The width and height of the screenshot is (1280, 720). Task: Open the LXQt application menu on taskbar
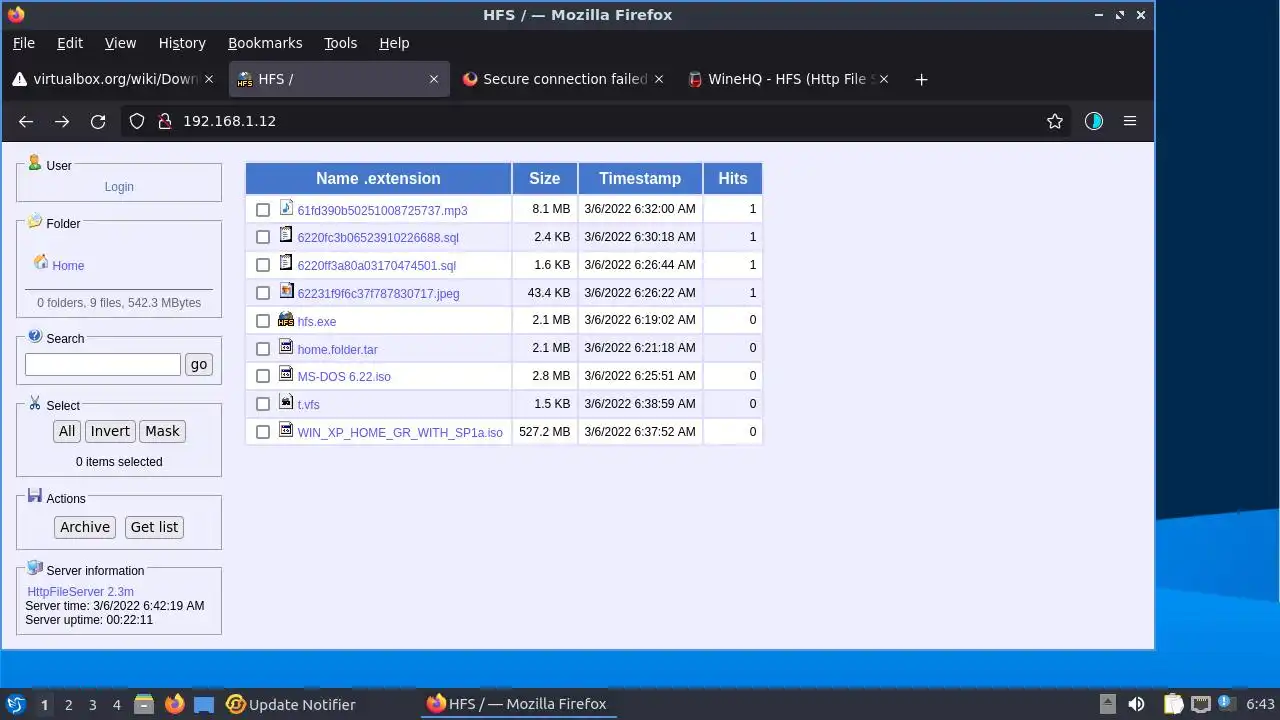click(15, 704)
